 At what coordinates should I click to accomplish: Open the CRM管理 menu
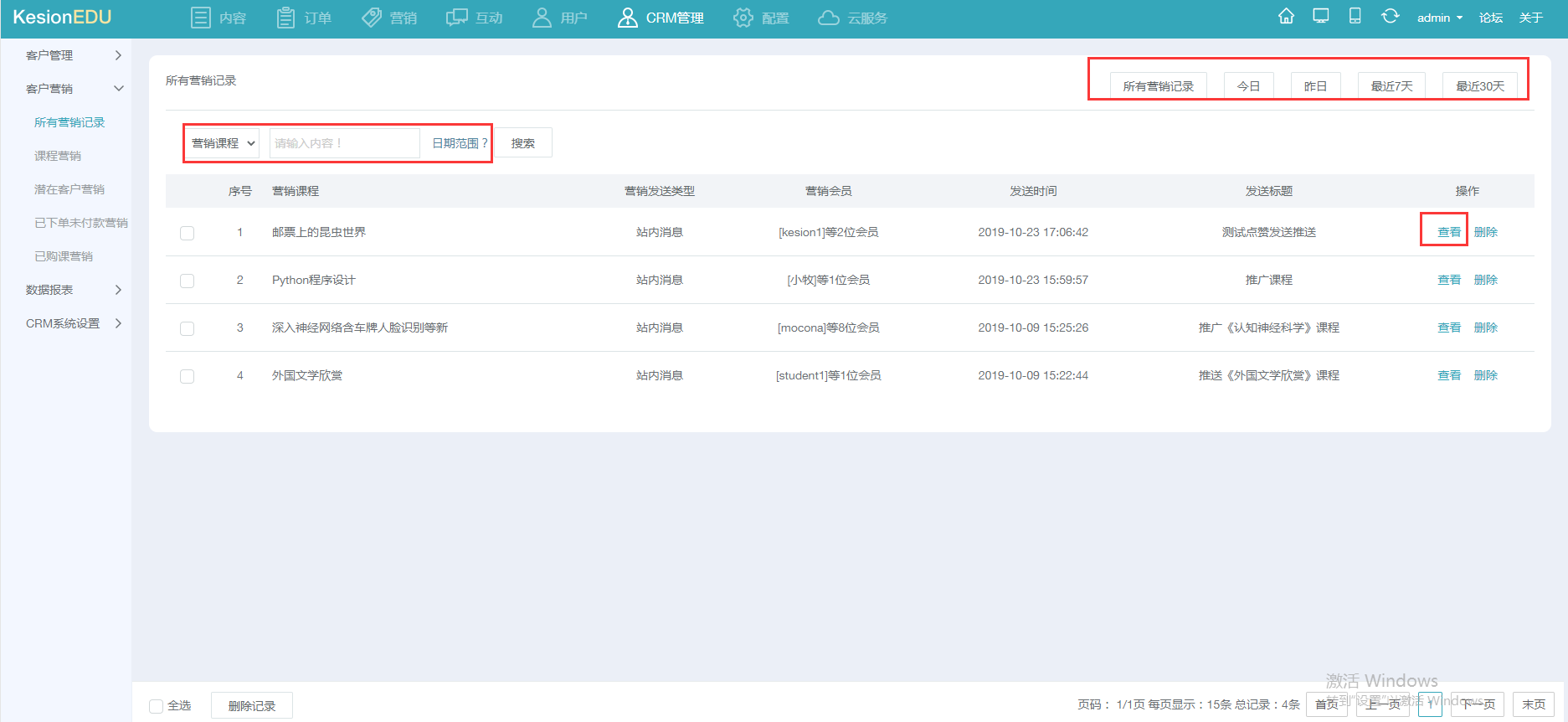(x=661, y=18)
